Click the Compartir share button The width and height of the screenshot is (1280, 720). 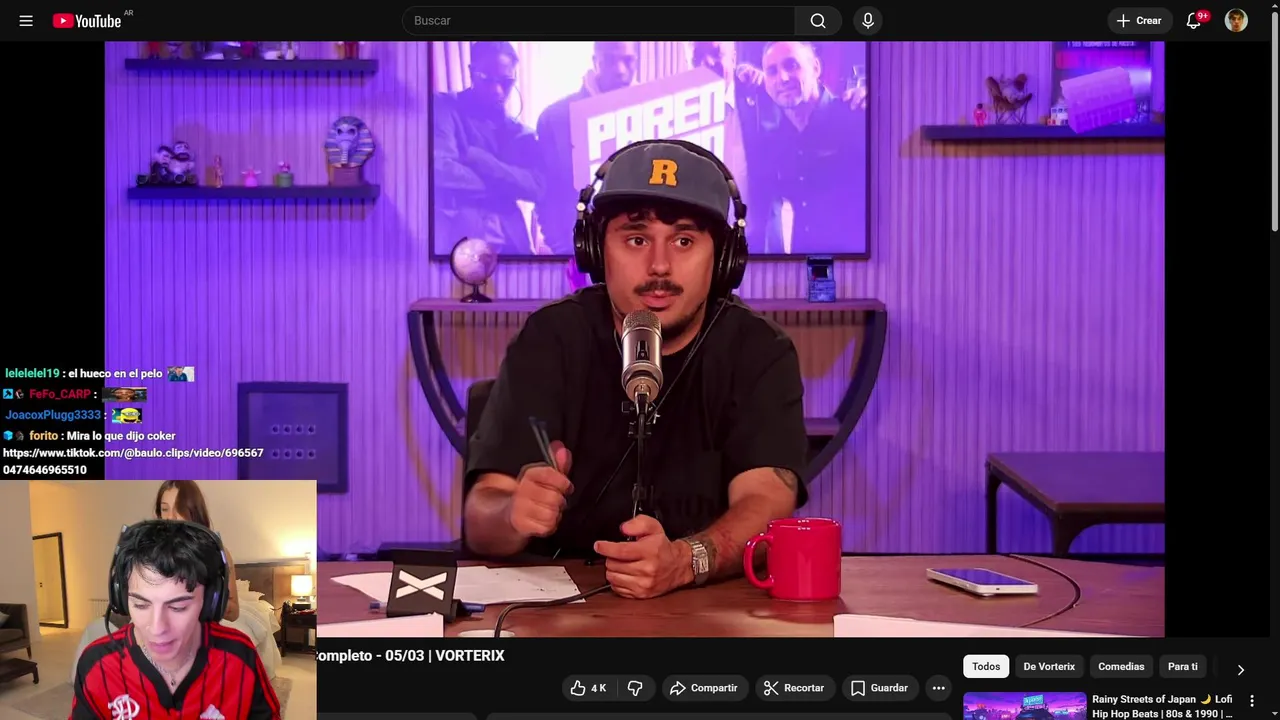[703, 688]
